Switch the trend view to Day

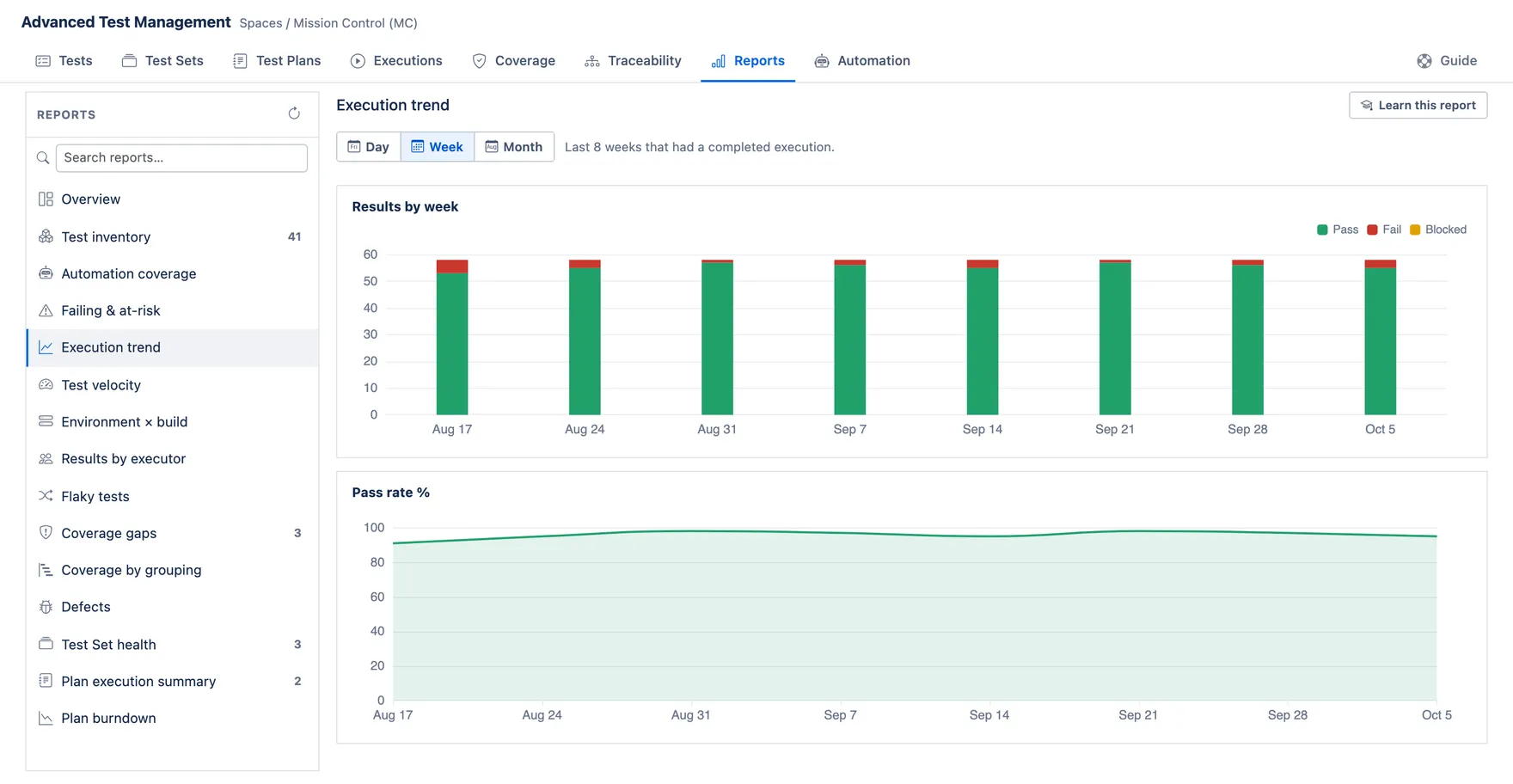click(369, 147)
